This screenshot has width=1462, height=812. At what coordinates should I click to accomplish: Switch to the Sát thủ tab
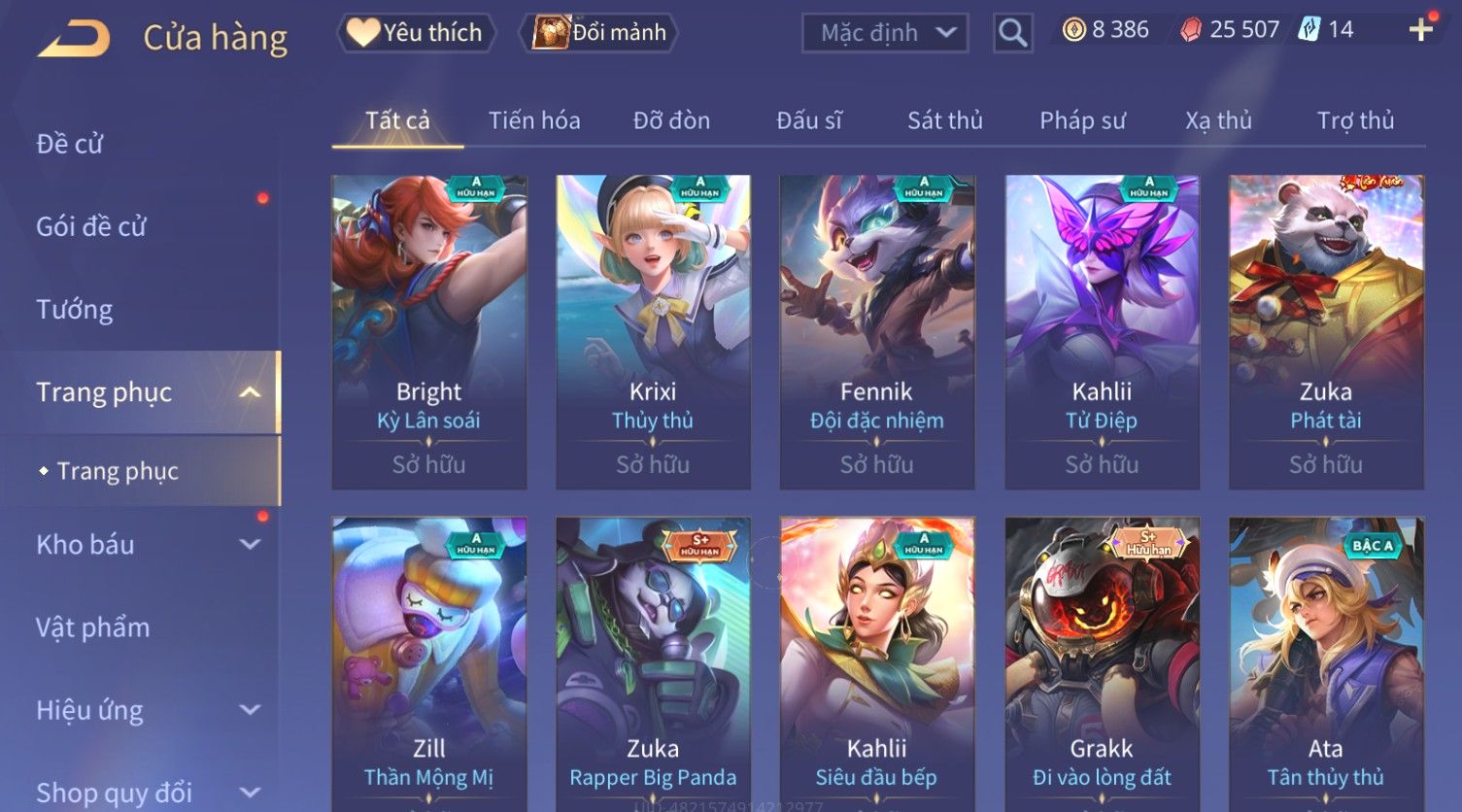pos(945,120)
